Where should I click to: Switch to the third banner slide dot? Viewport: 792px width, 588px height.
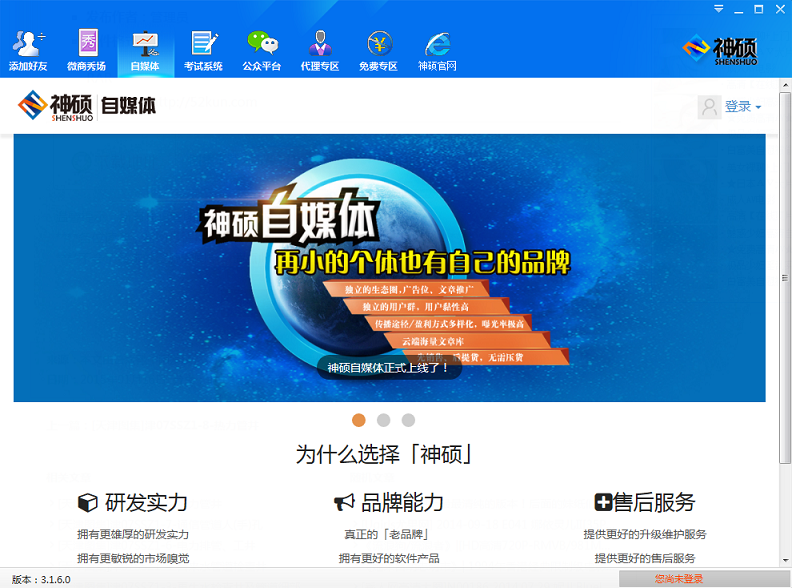click(x=408, y=420)
